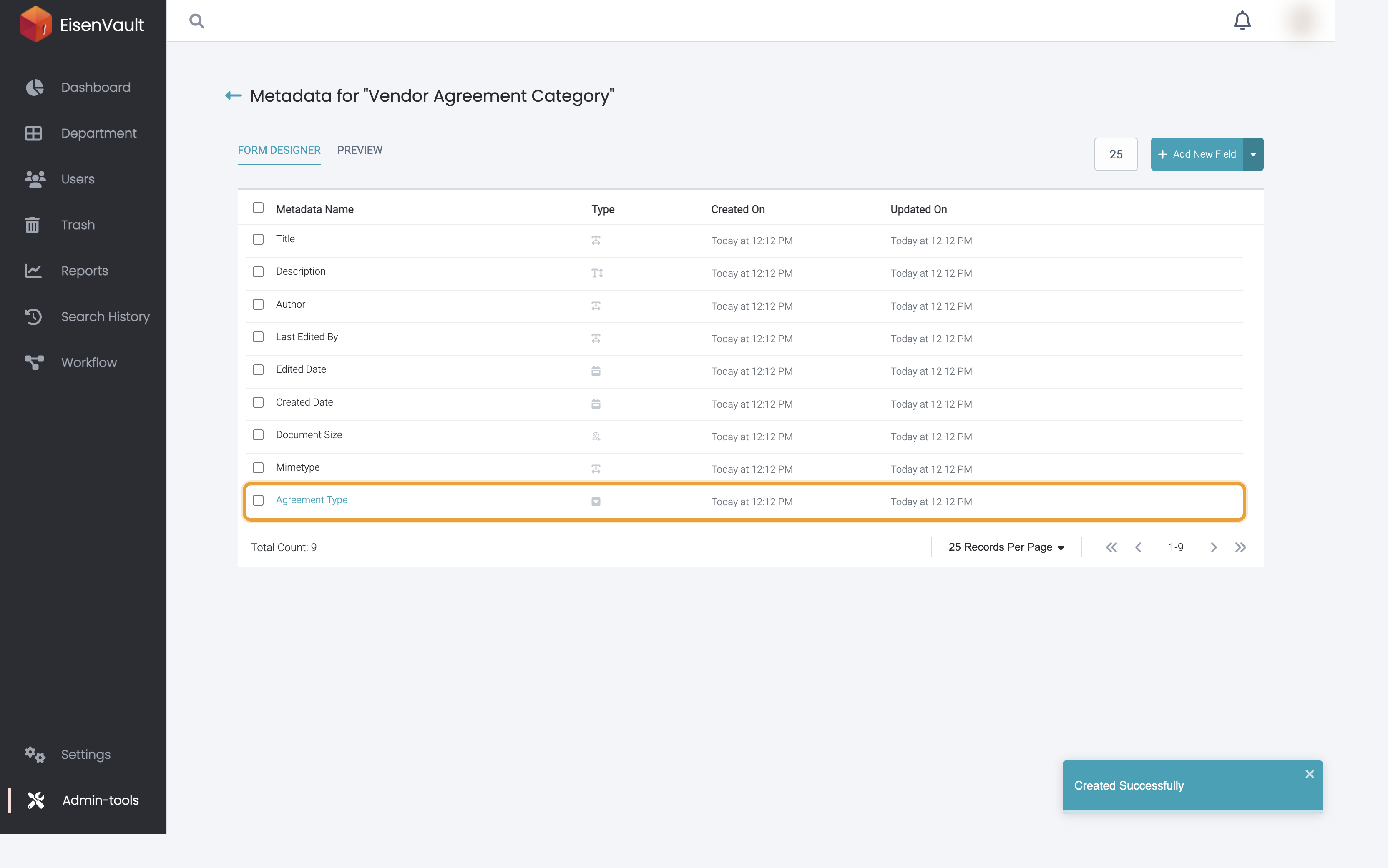Open the Agreement Type metadata link
The image size is (1388, 868).
coord(311,500)
